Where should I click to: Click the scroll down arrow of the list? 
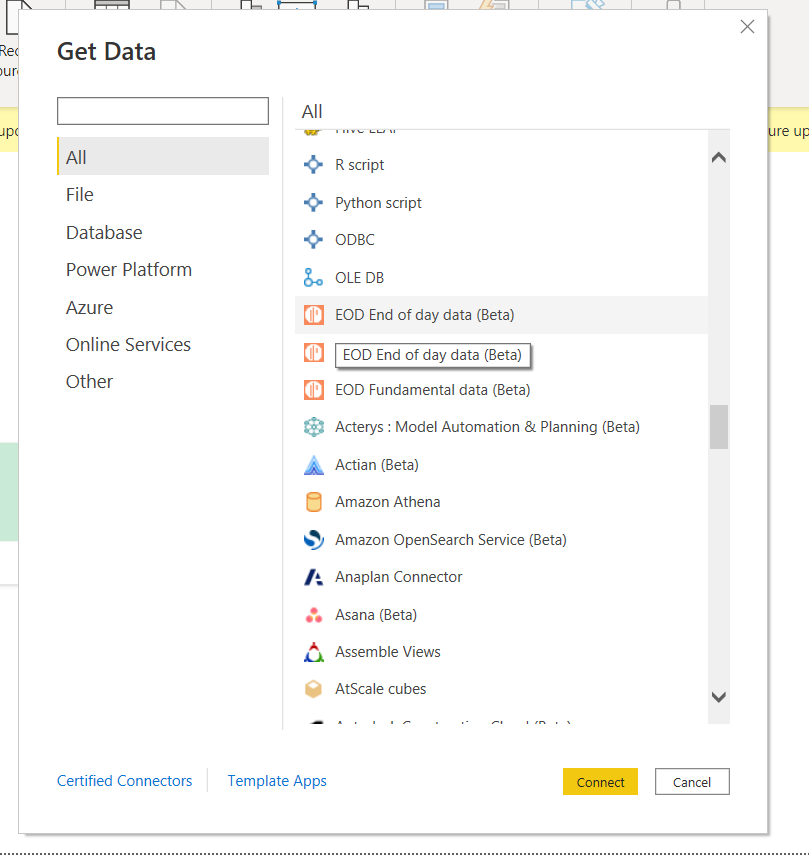click(x=719, y=697)
